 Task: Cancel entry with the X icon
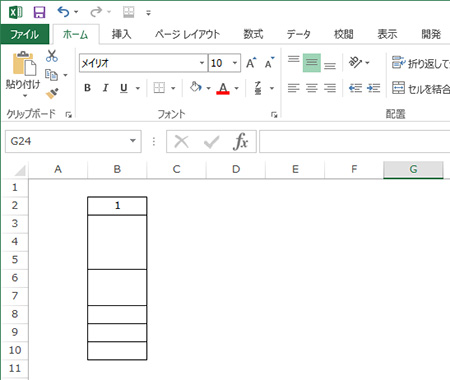pos(182,142)
